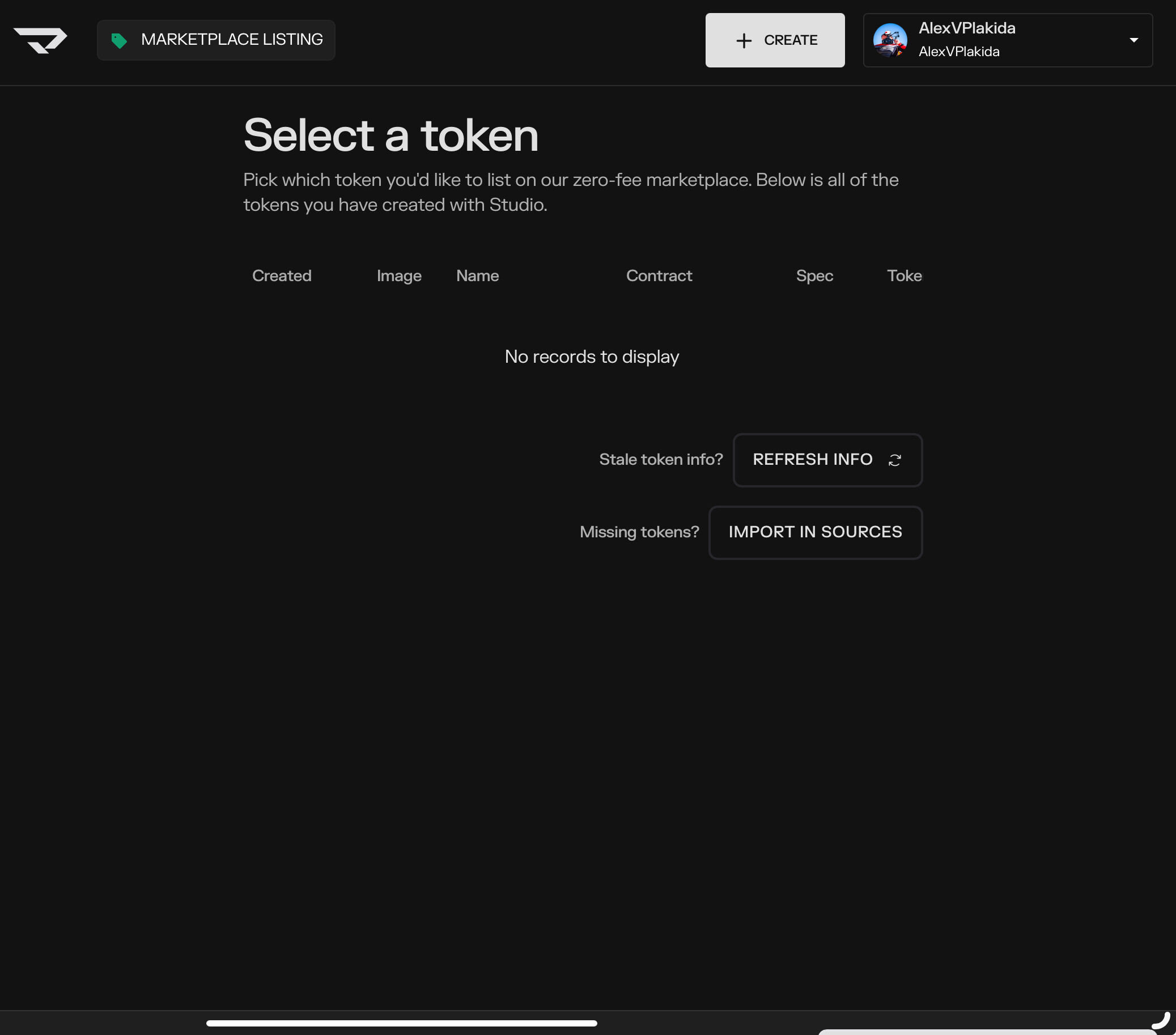Click the circular refresh arrows icon
The image size is (1176, 1035).
[x=894, y=460]
